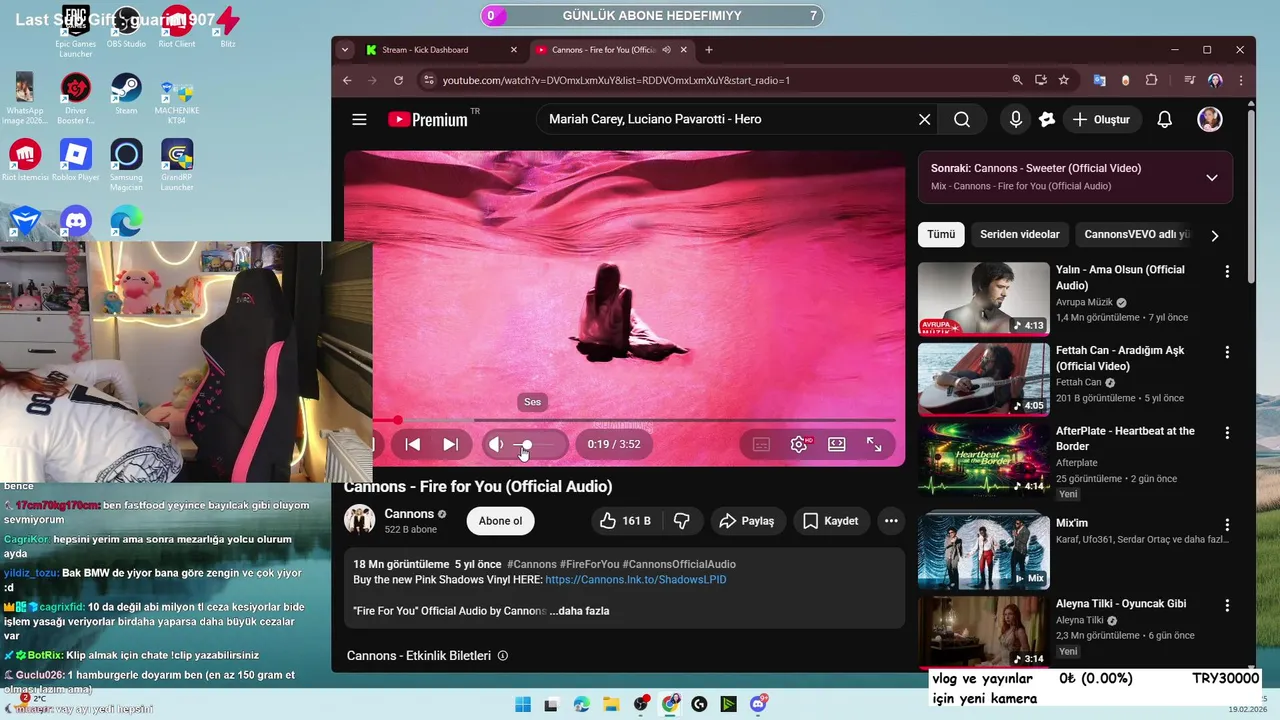Start voice search with the microphone

click(x=1016, y=120)
